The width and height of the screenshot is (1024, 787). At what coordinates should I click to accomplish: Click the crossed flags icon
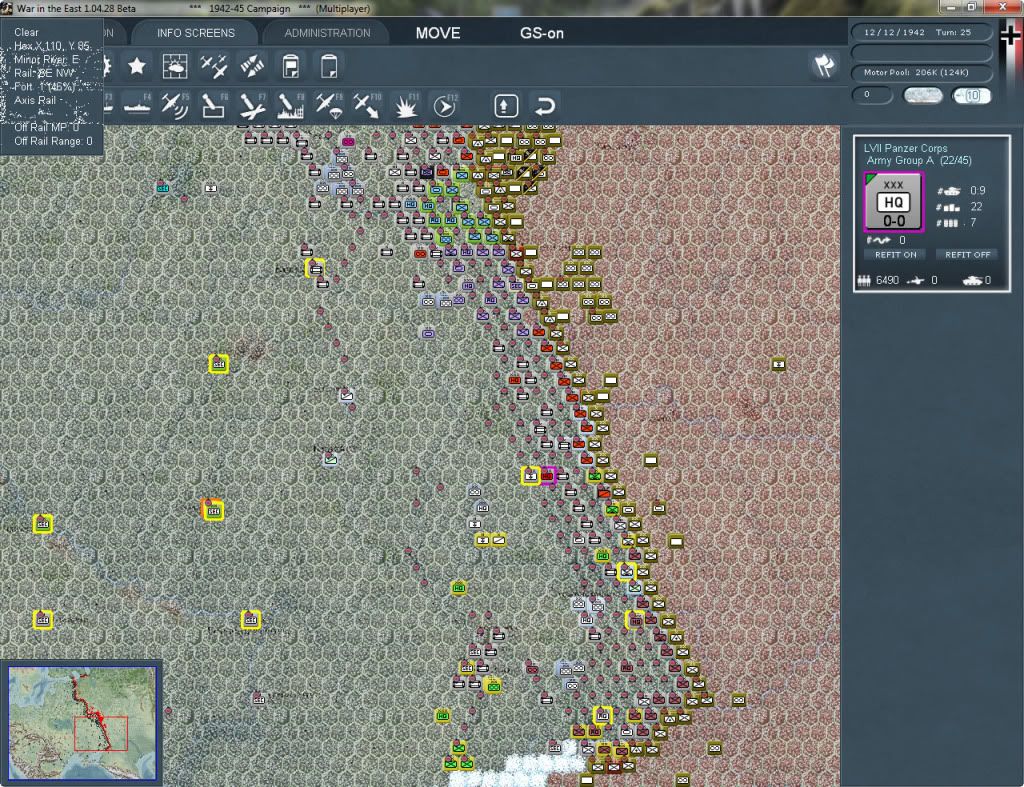click(824, 65)
